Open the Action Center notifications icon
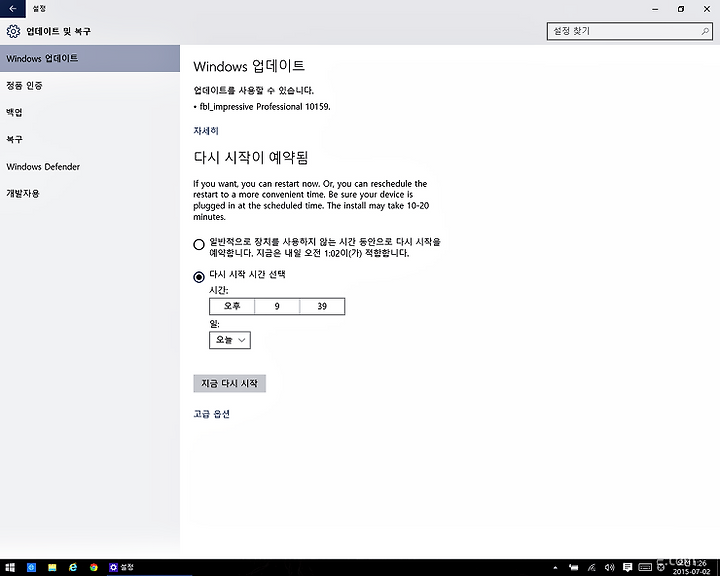Viewport: 720px width, 576px height. (x=627, y=568)
